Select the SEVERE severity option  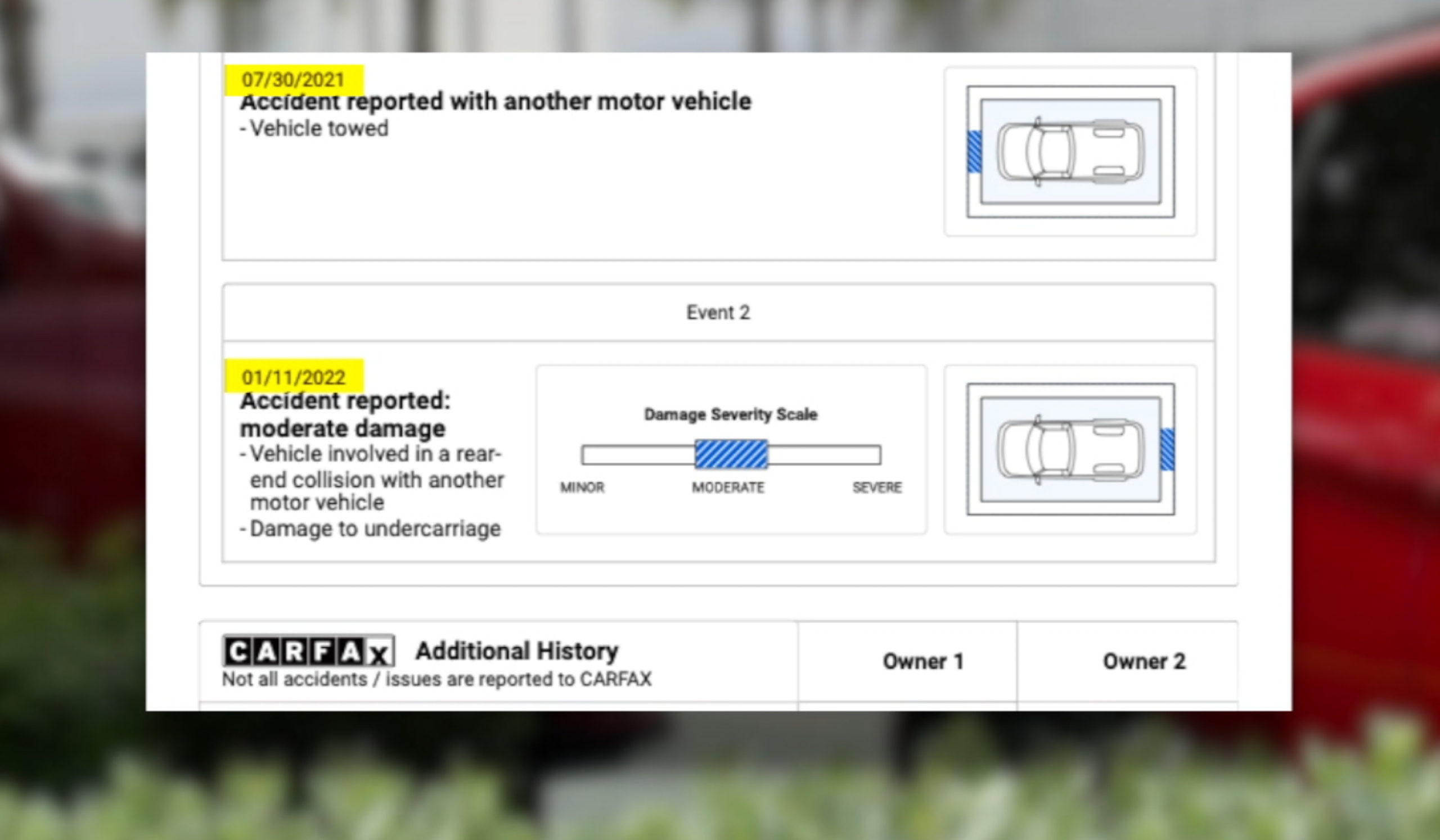tap(877, 487)
